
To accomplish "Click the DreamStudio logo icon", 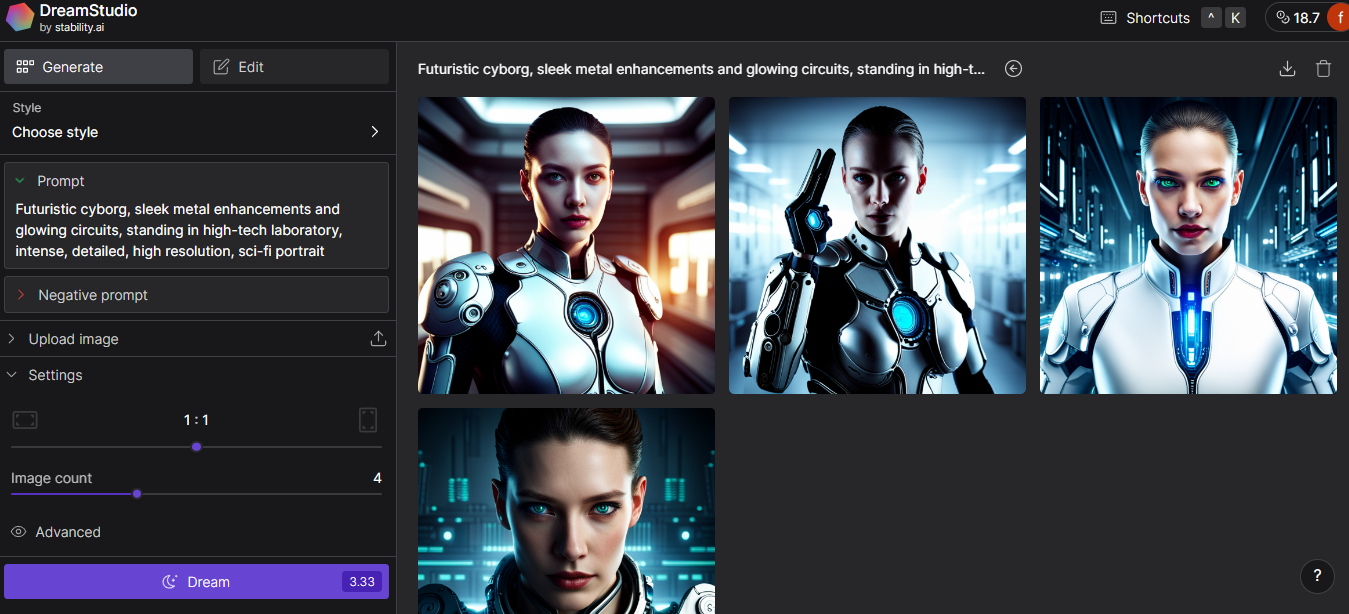I will [x=20, y=17].
